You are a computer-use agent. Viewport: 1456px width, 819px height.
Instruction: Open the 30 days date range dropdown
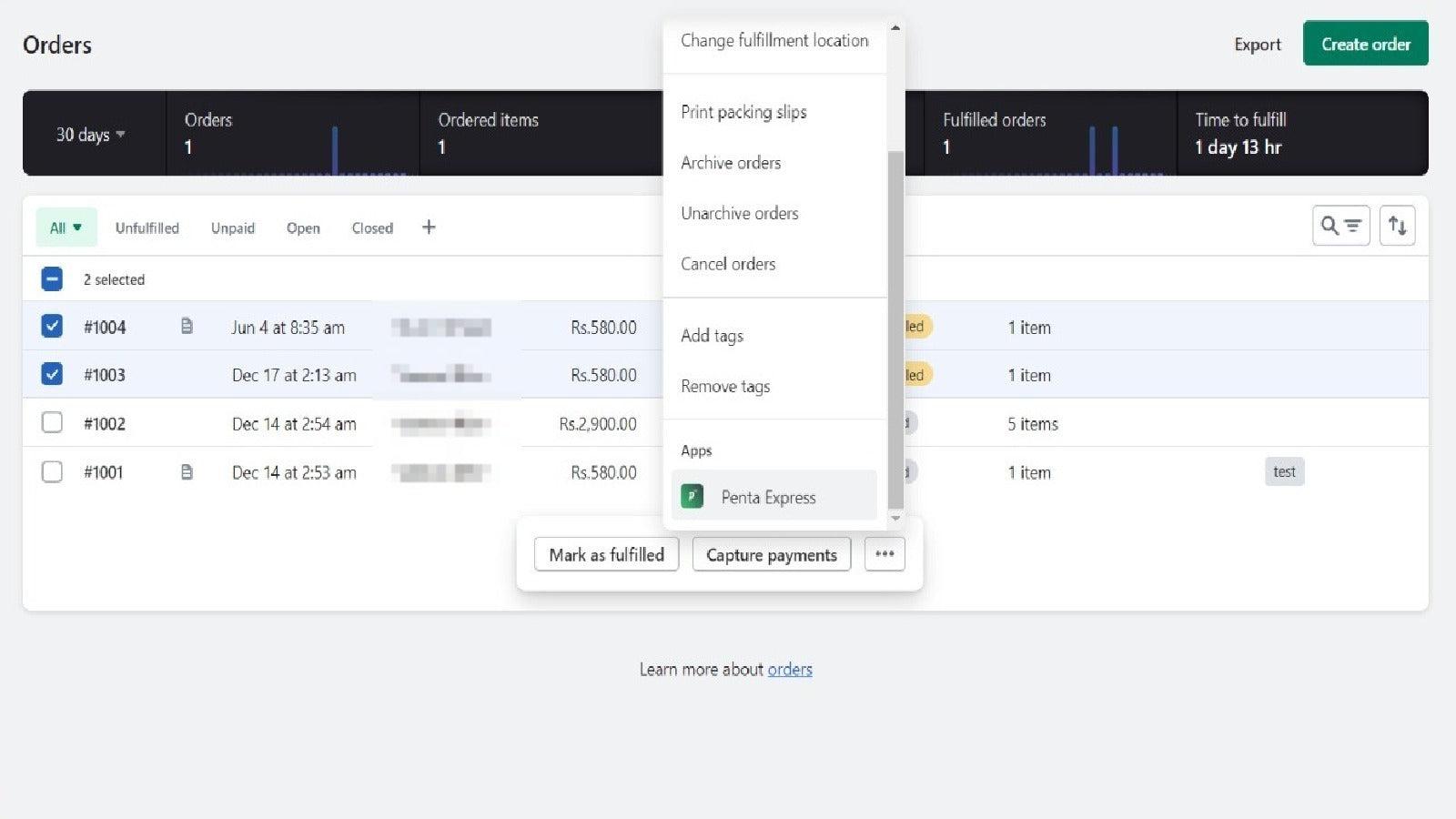click(90, 135)
